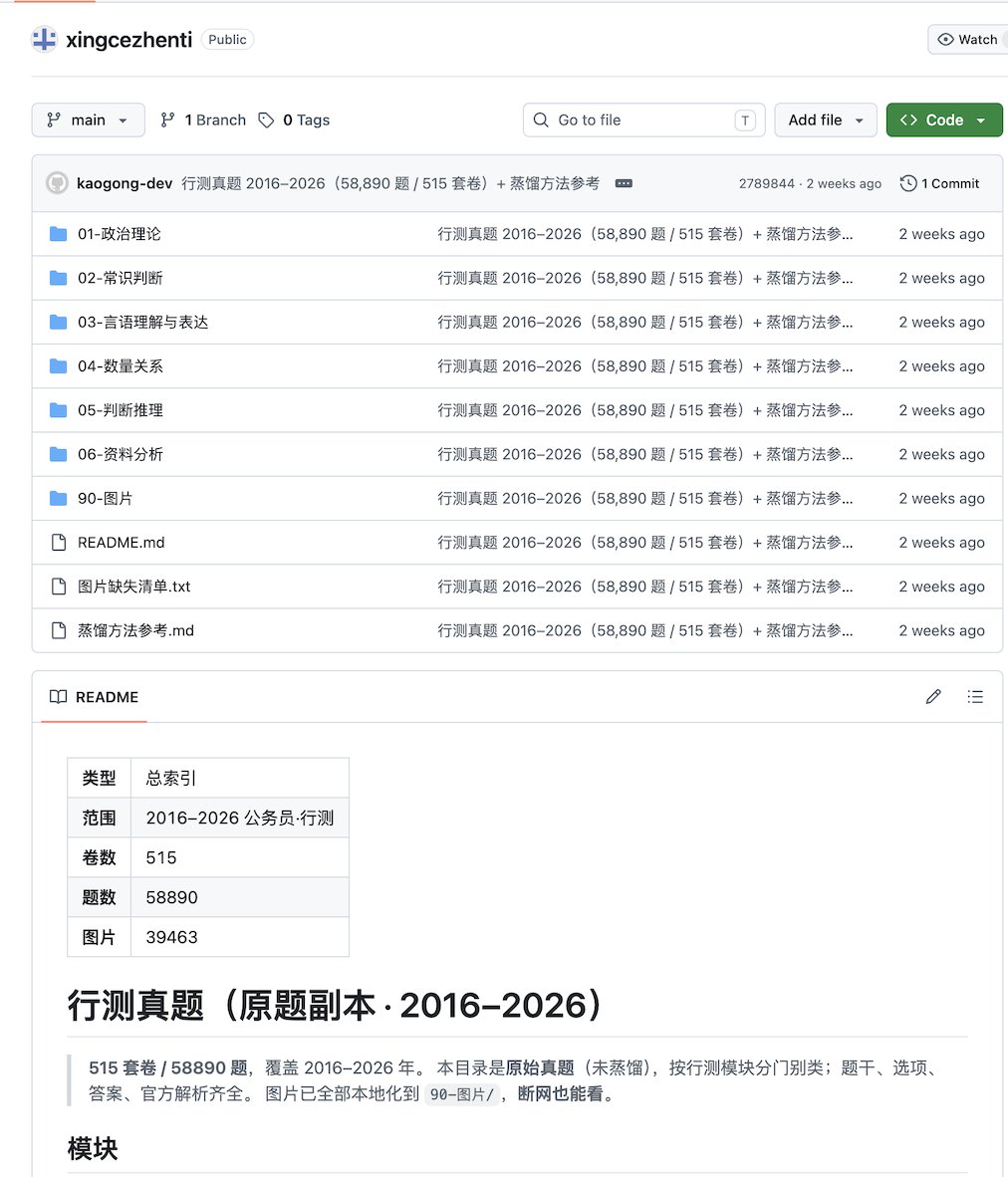Click the 2016–2026 公务员·行测 table cell
1008x1177 pixels.
(240, 819)
